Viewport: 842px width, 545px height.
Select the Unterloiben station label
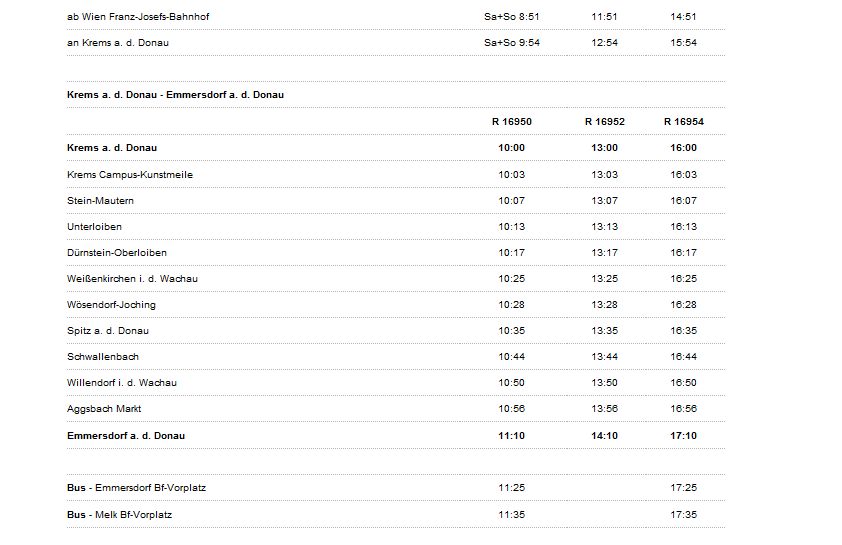(x=94, y=227)
